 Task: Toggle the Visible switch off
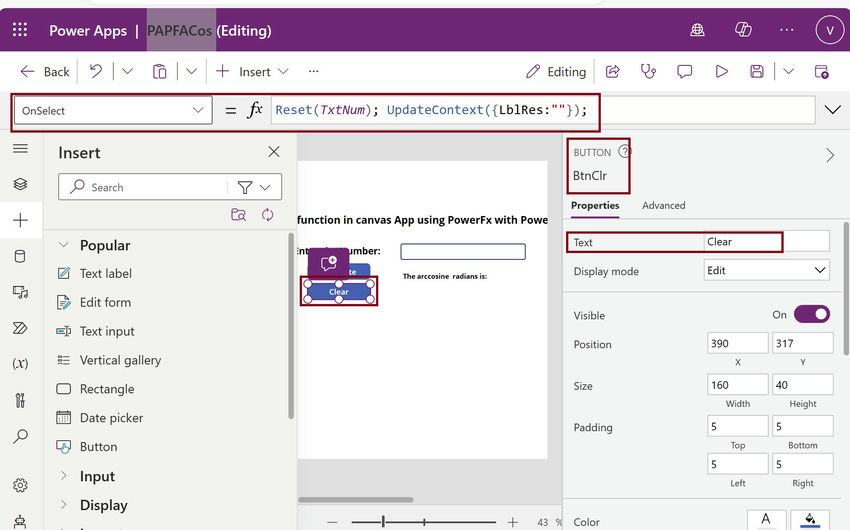tap(812, 314)
